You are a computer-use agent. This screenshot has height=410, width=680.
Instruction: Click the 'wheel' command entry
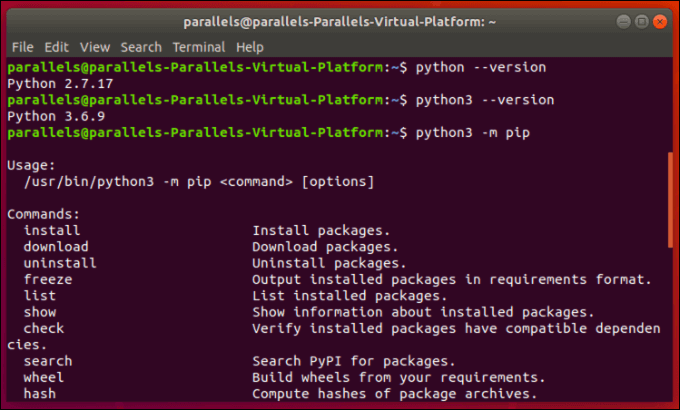[x=44, y=377]
